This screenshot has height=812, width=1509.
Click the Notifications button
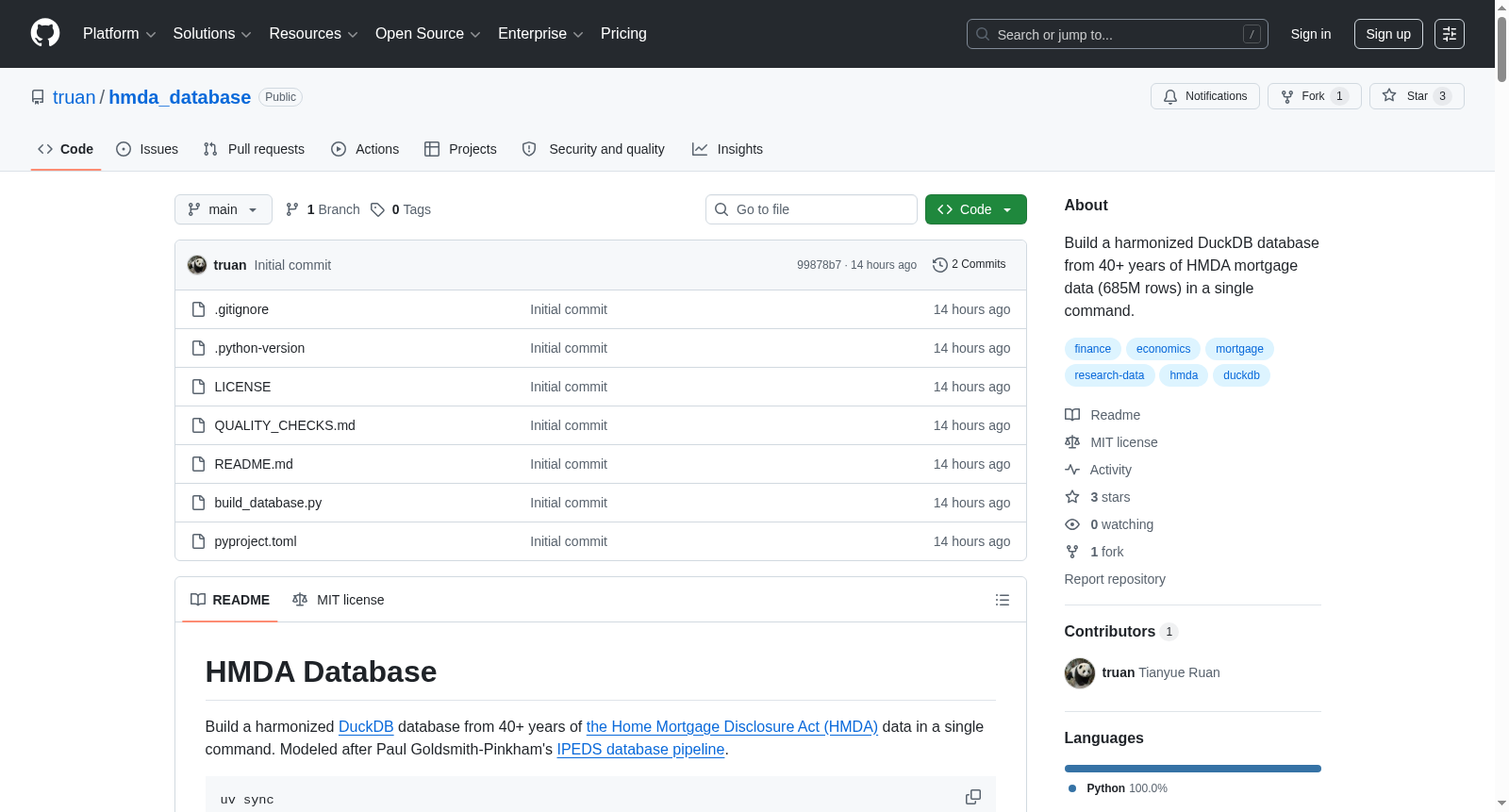coord(1205,96)
